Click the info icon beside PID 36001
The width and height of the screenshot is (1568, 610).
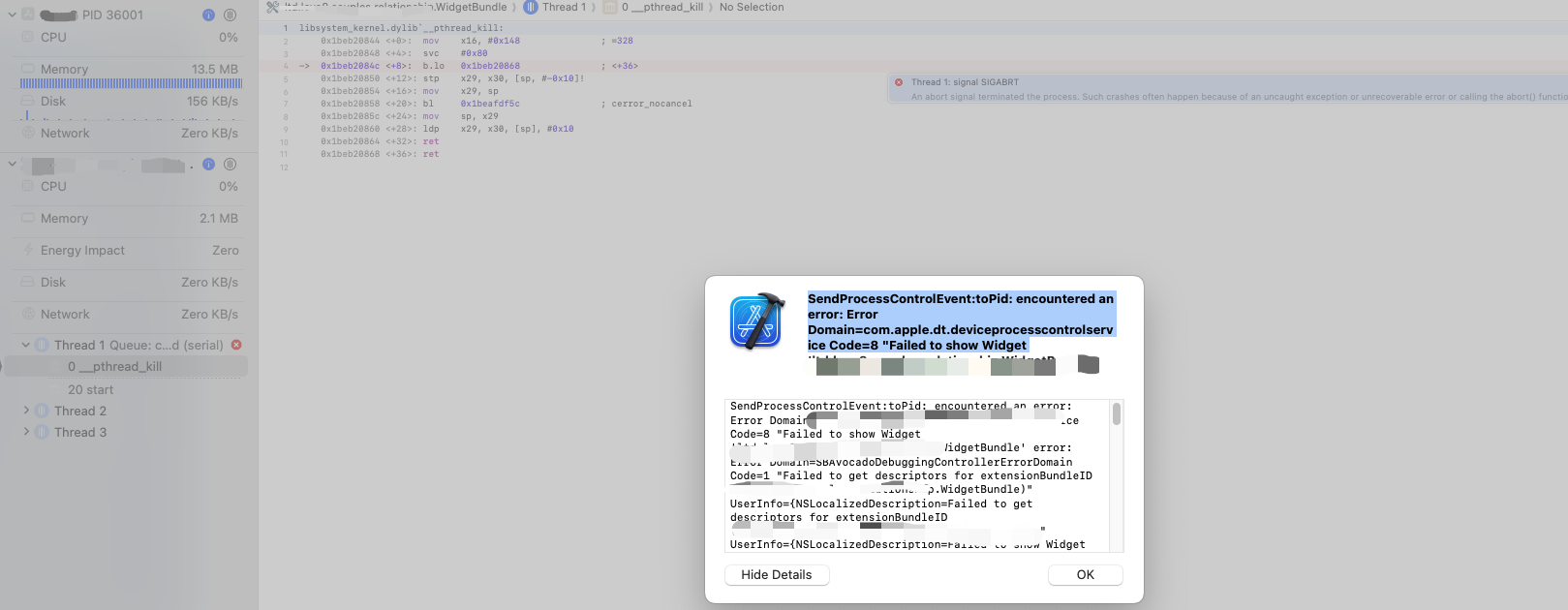point(208,15)
